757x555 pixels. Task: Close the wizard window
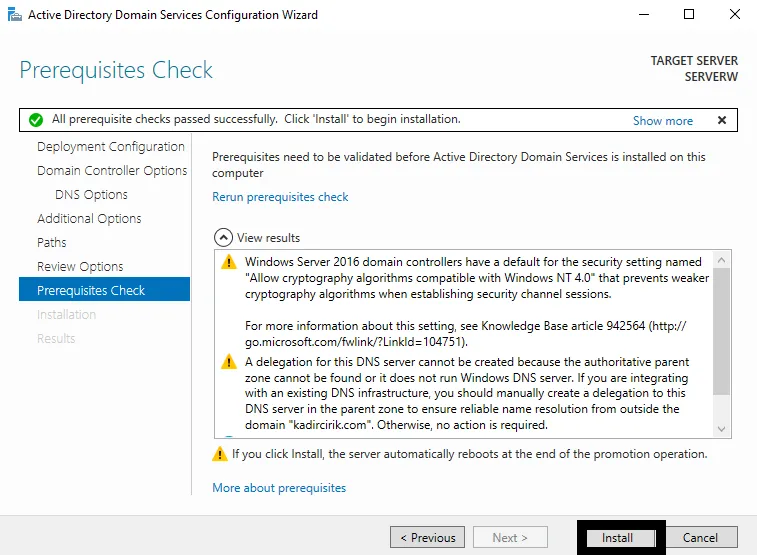(x=735, y=14)
